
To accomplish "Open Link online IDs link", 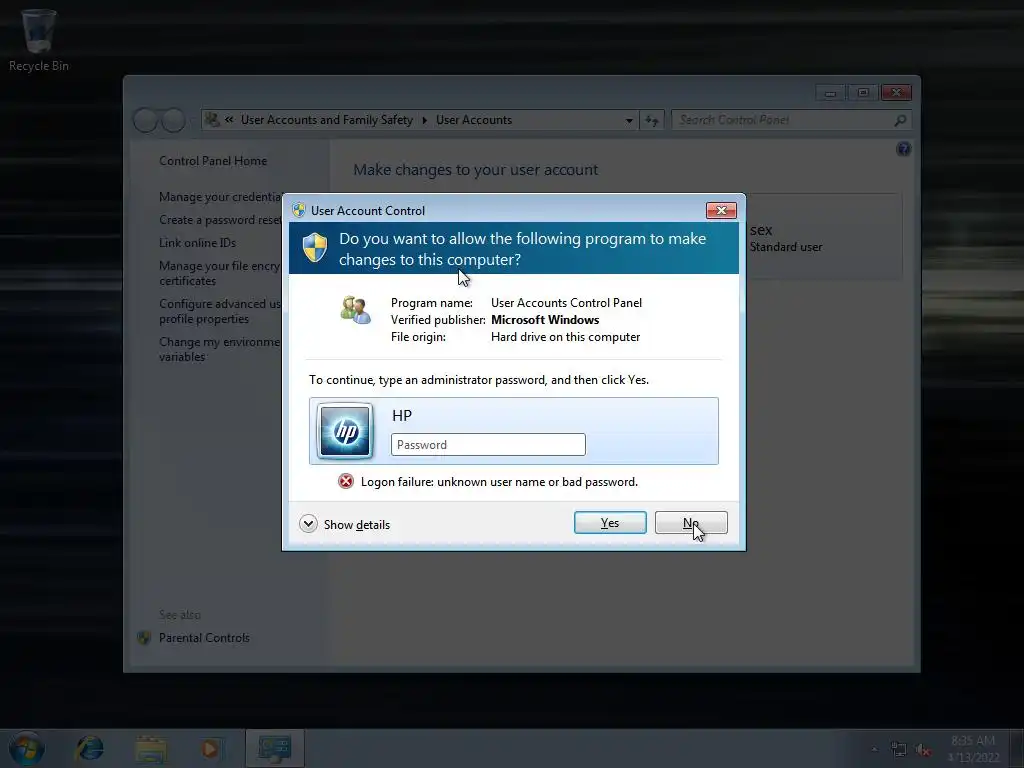I will [197, 243].
